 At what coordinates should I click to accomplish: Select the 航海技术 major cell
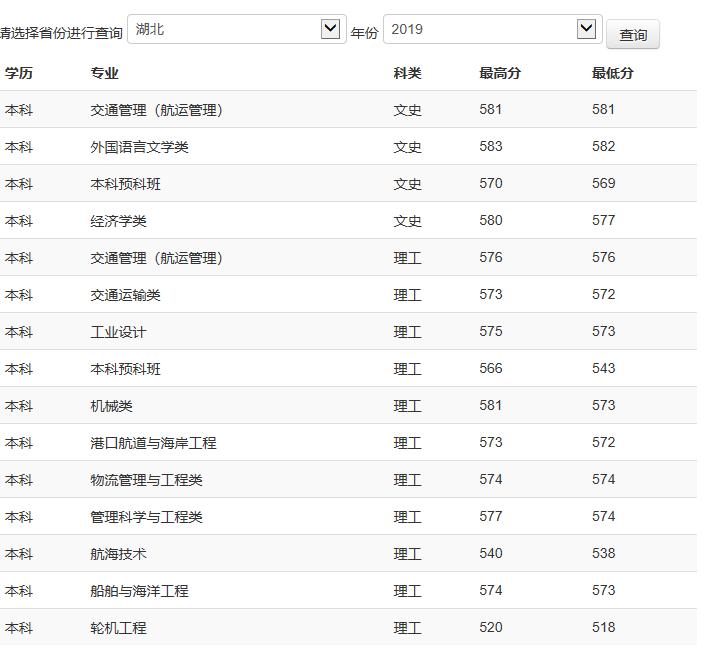(118, 554)
